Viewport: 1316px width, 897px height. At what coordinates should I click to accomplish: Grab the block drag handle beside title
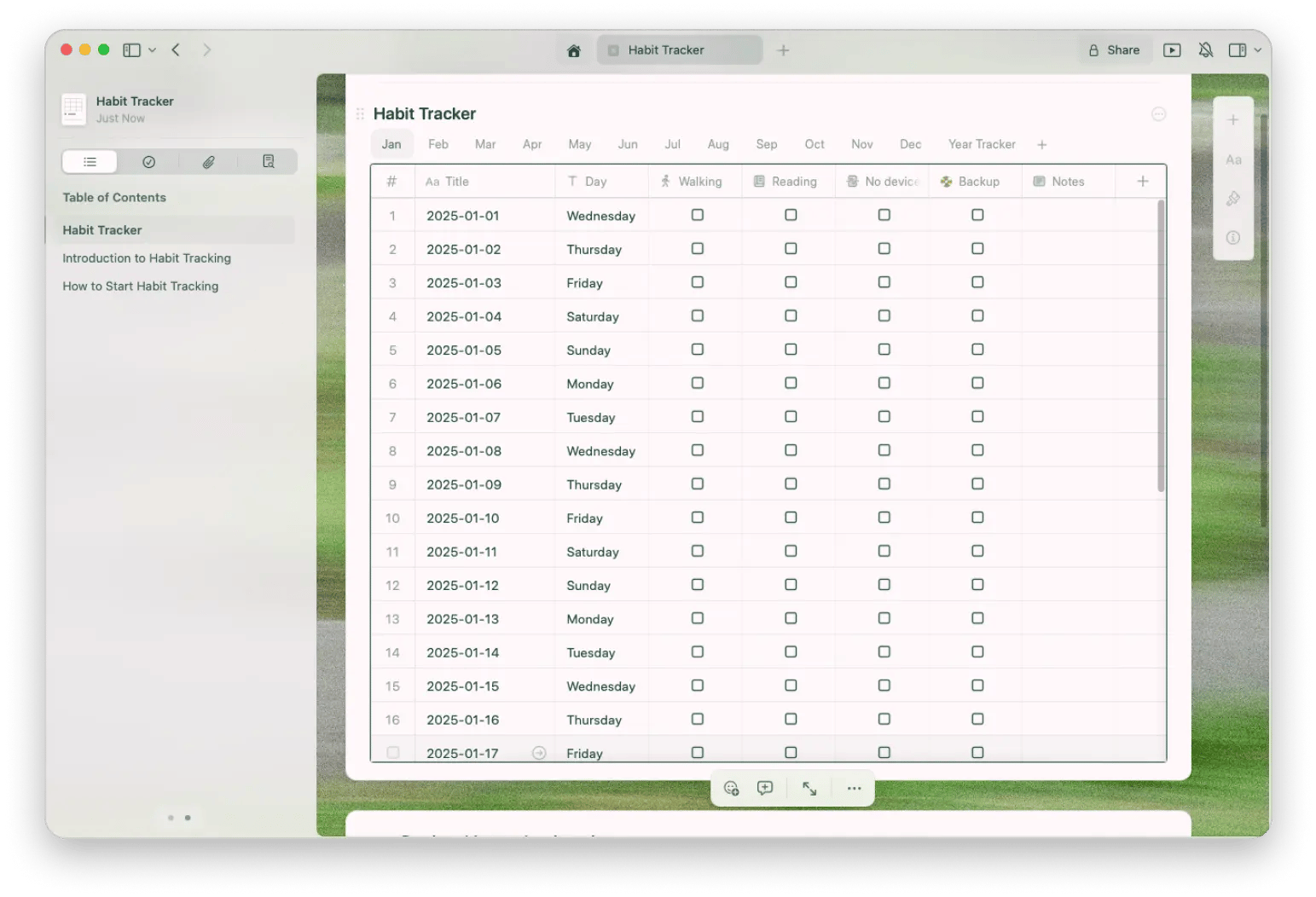click(x=360, y=113)
